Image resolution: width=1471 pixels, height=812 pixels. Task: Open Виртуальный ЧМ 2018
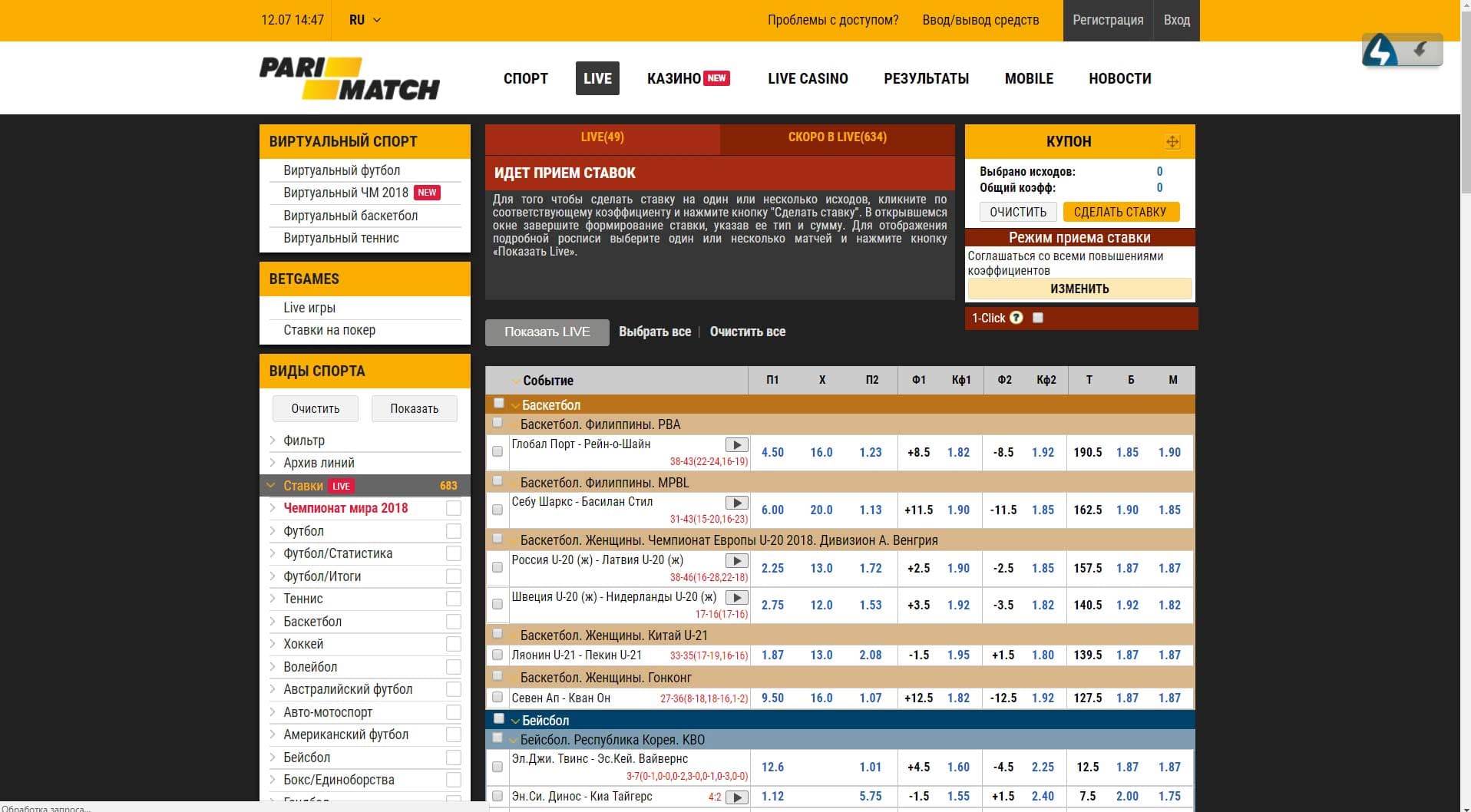point(345,193)
